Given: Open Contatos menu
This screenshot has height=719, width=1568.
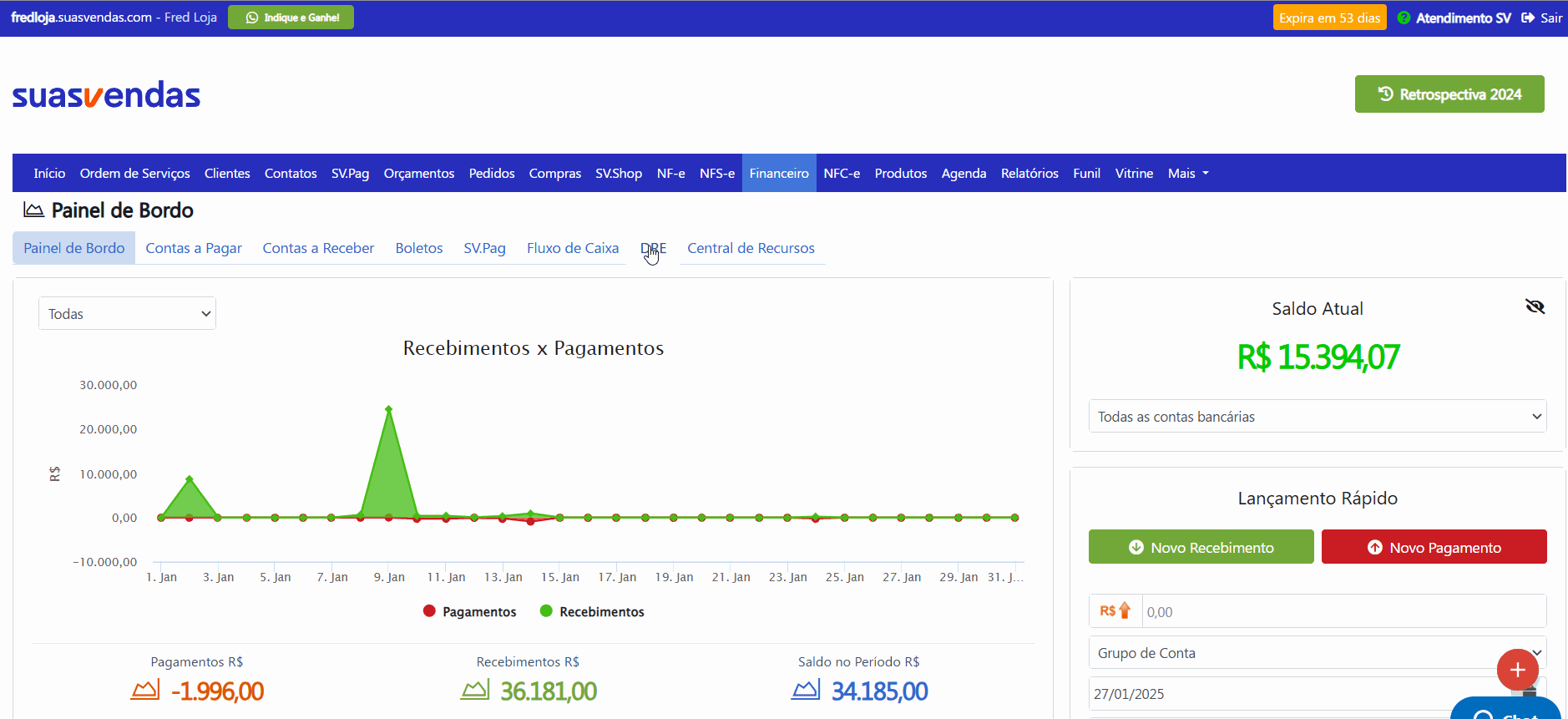Looking at the screenshot, I should click(291, 173).
